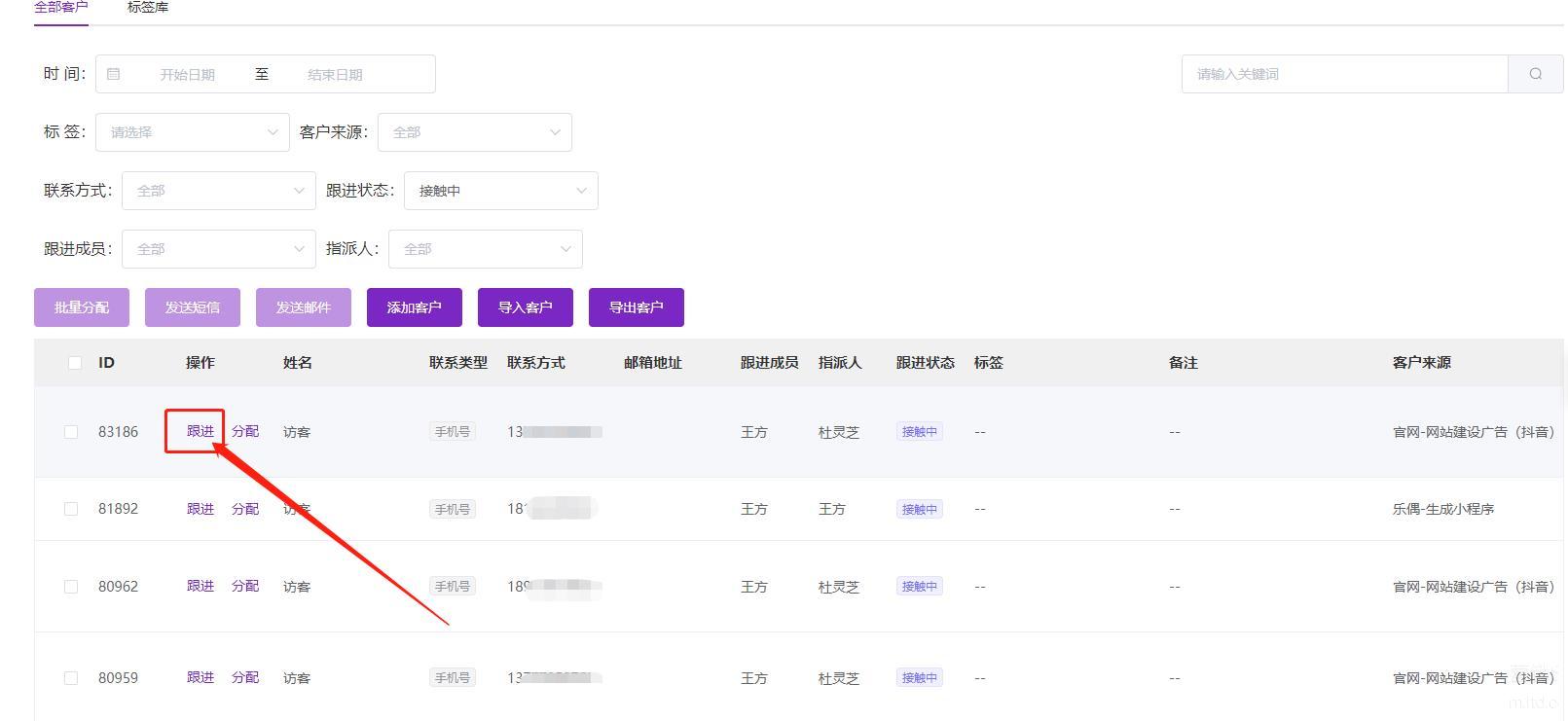Tick the checkbox for customer 83186
The width and height of the screenshot is (1568, 721).
point(71,432)
